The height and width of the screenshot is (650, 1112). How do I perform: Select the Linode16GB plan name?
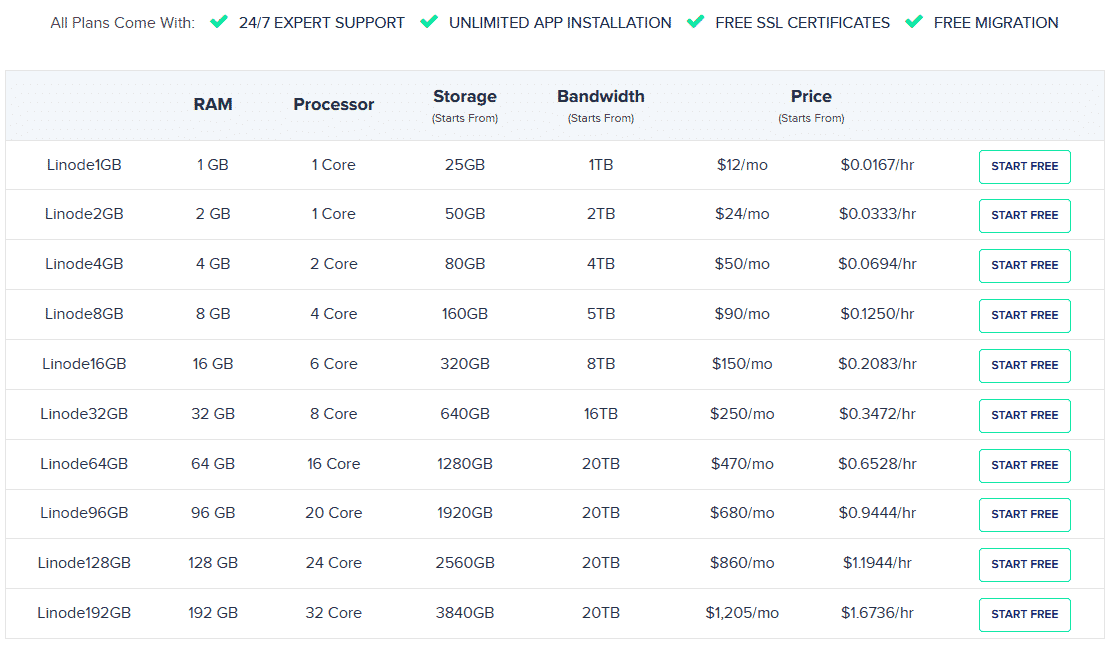click(84, 364)
